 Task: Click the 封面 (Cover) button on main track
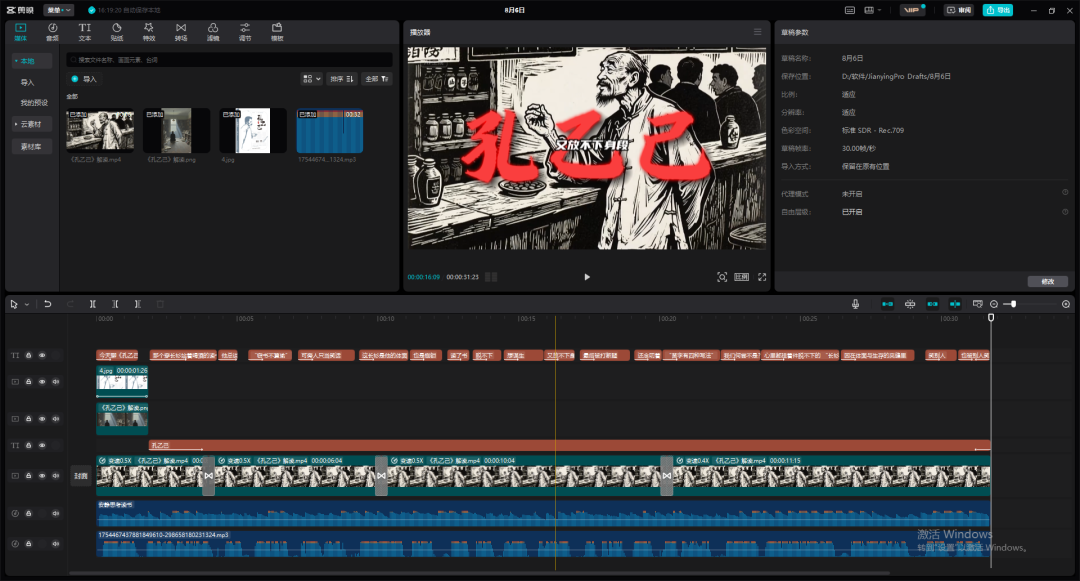click(x=81, y=476)
